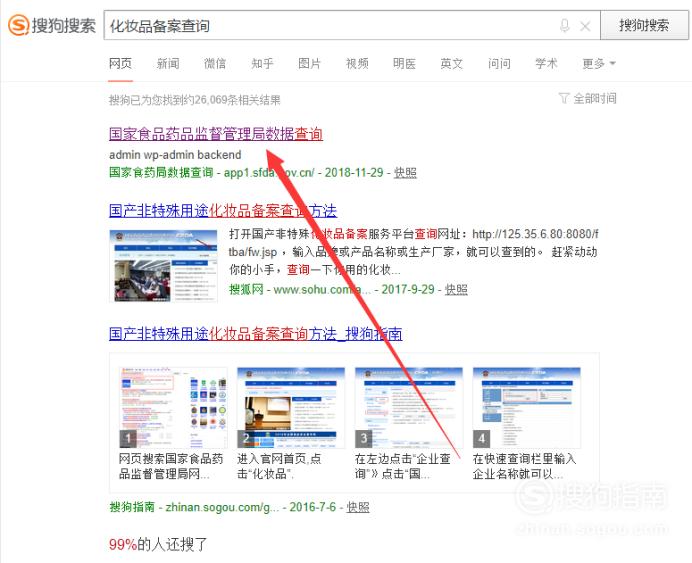The image size is (692, 563).
Task: Click step 3 thumbnail 在左边点击企业查询
Action: click(409, 407)
